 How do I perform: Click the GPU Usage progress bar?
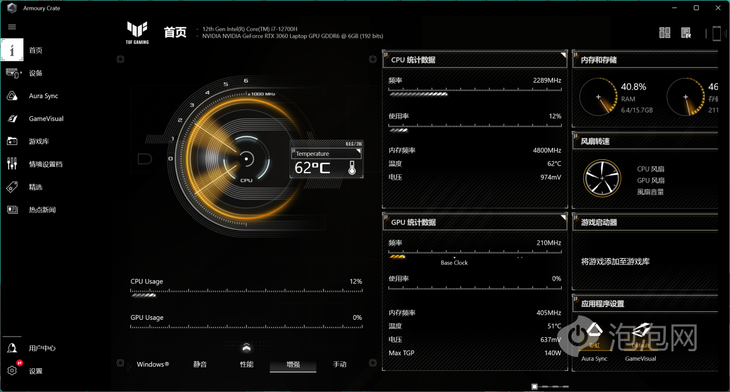coord(246,327)
